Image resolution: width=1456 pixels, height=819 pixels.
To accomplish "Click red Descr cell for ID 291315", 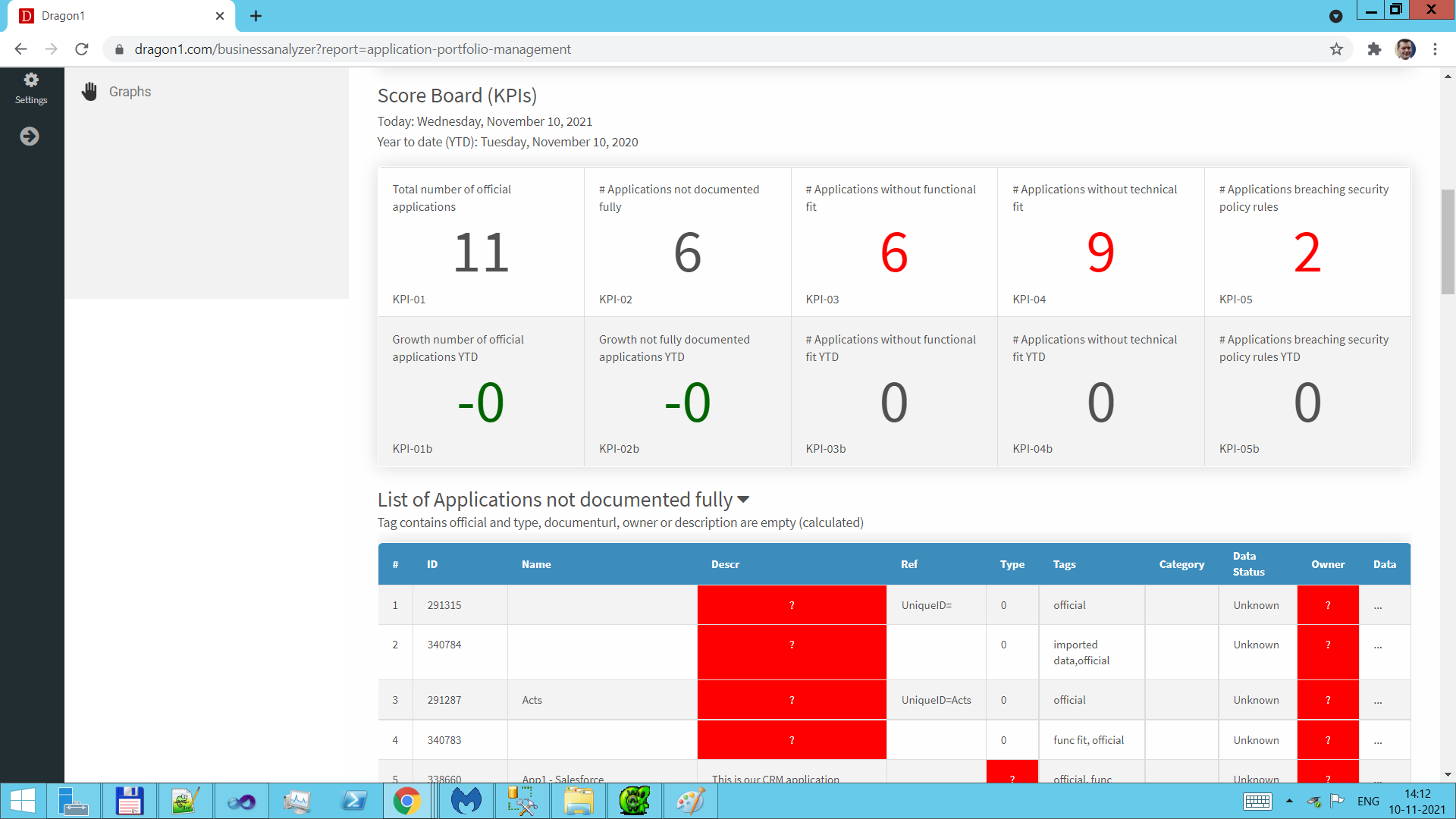I will [792, 605].
